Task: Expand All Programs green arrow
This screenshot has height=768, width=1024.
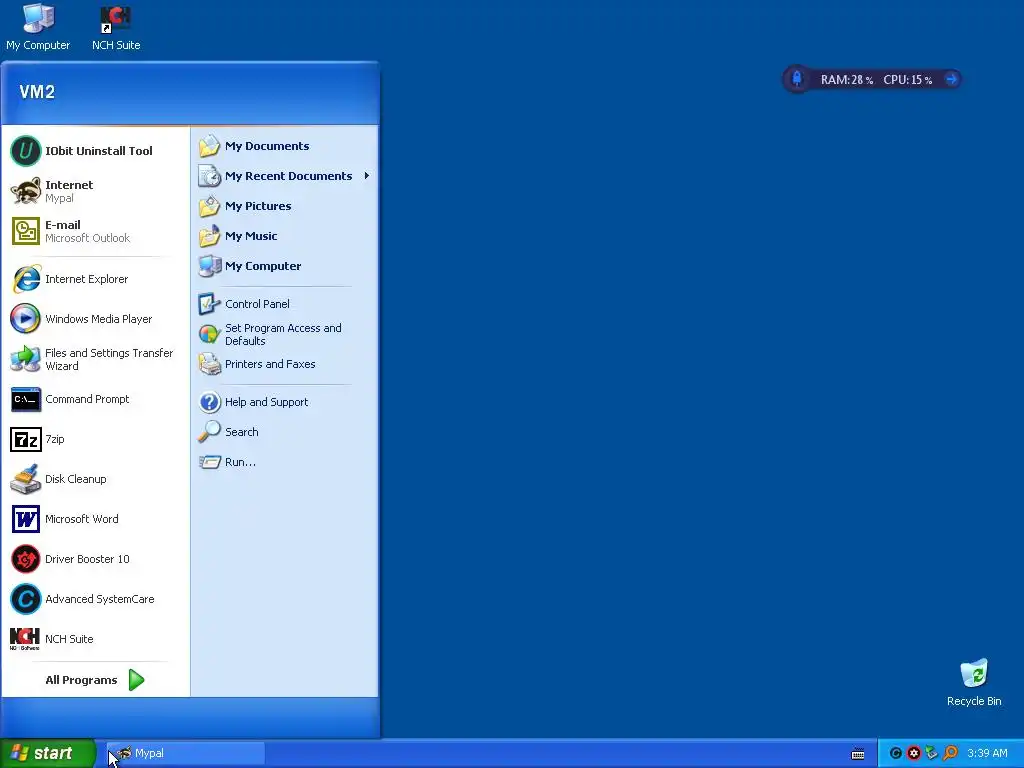Action: pyautogui.click(x=136, y=680)
